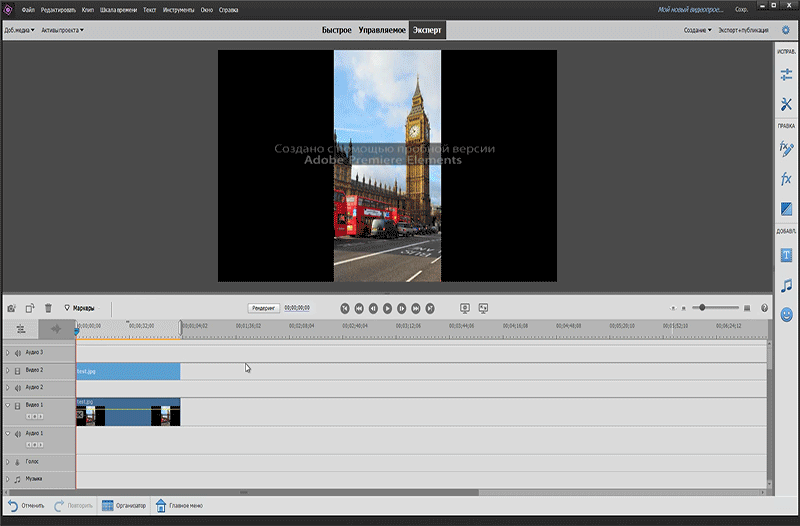
Task: Open the Transitions panel icon
Action: (786, 209)
